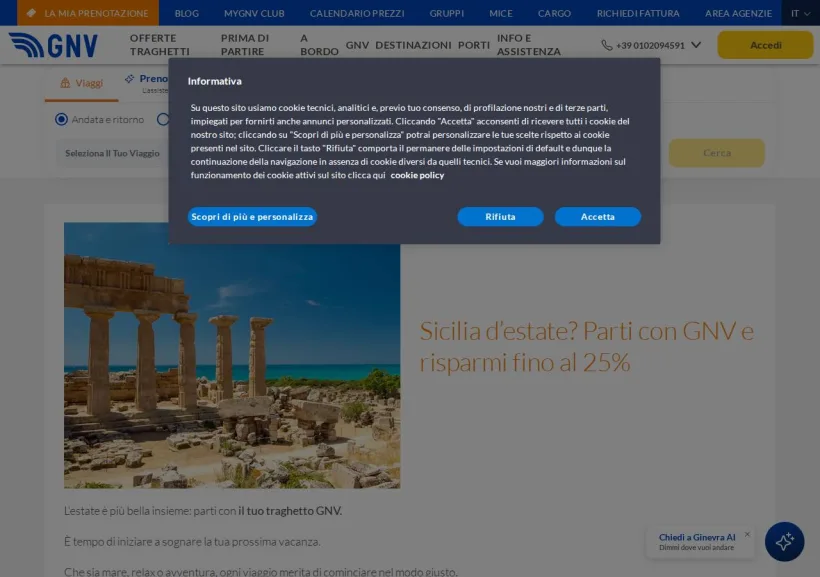Click the +39 0102094591 phone number
The width and height of the screenshot is (820, 577).
pyautogui.click(x=650, y=46)
